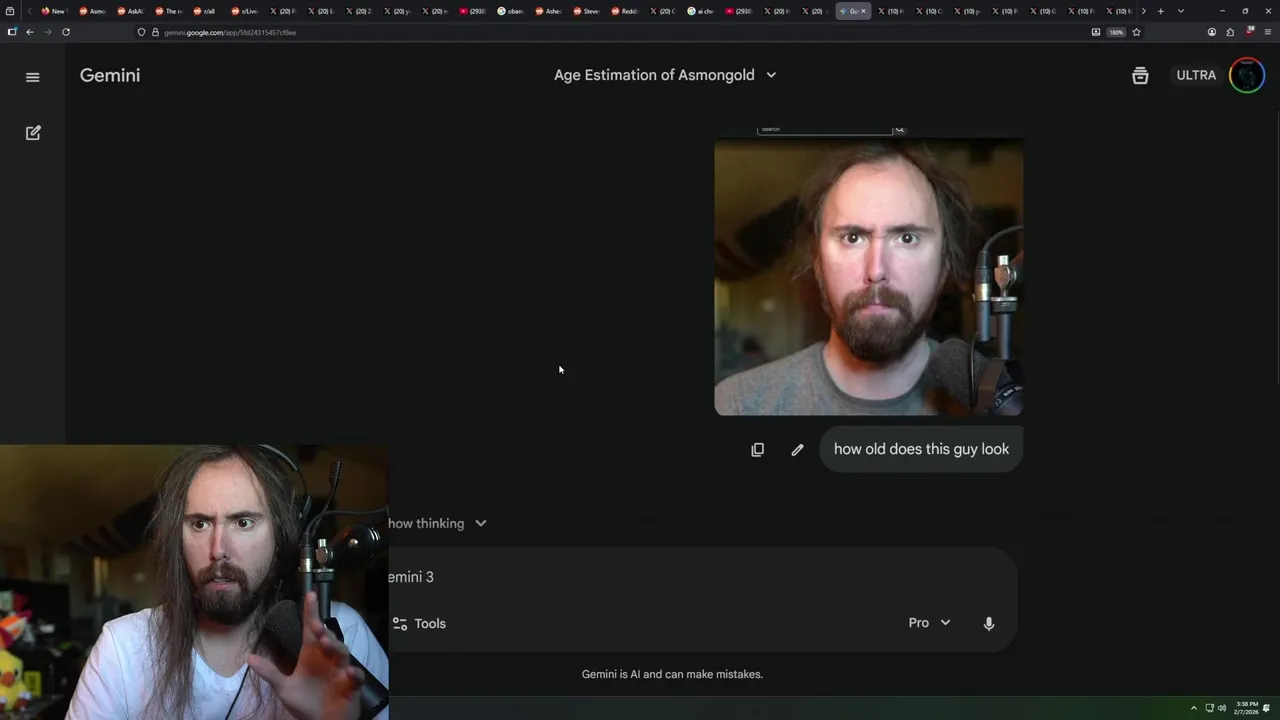Click the ULTRA plan badge
1280x720 pixels.
tap(1196, 75)
